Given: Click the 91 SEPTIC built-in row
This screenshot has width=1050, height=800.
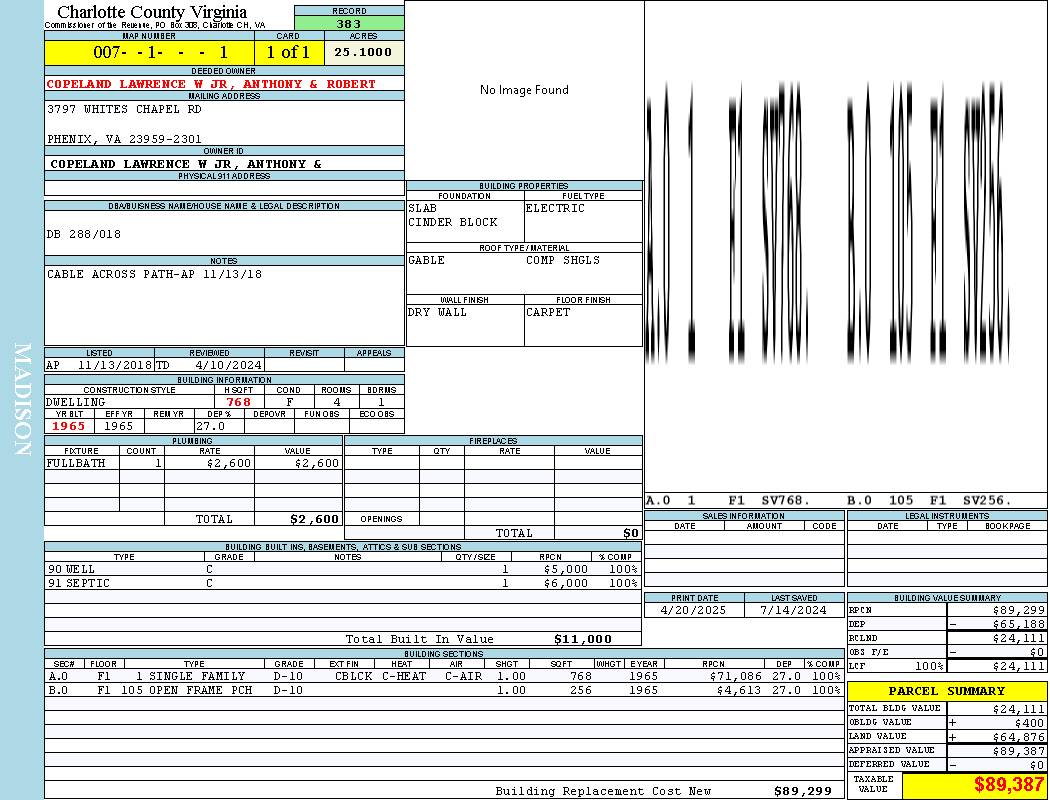Looking at the screenshot, I should click(x=343, y=584).
